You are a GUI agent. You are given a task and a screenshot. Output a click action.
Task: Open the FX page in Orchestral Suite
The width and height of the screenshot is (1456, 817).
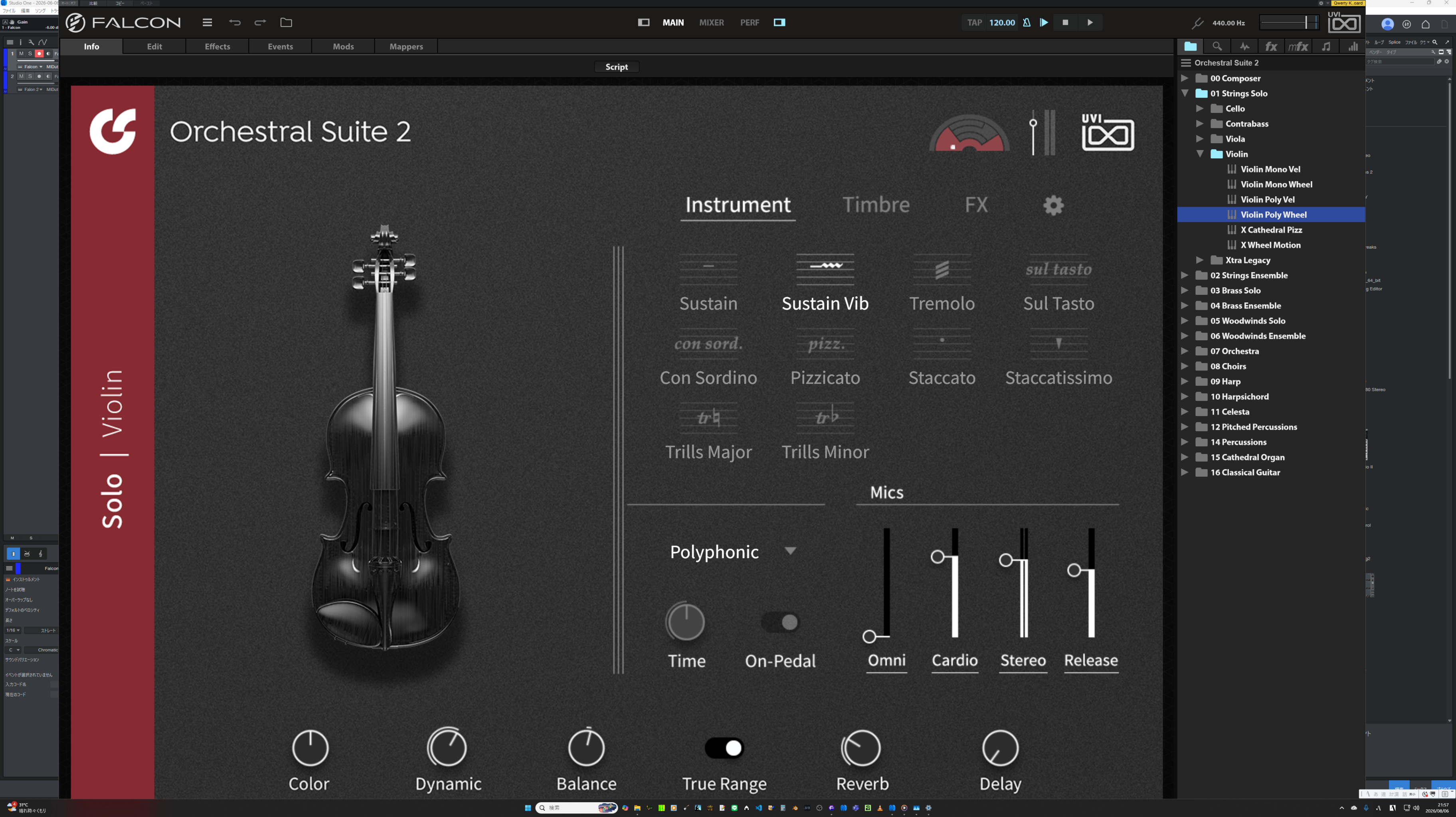coord(976,205)
